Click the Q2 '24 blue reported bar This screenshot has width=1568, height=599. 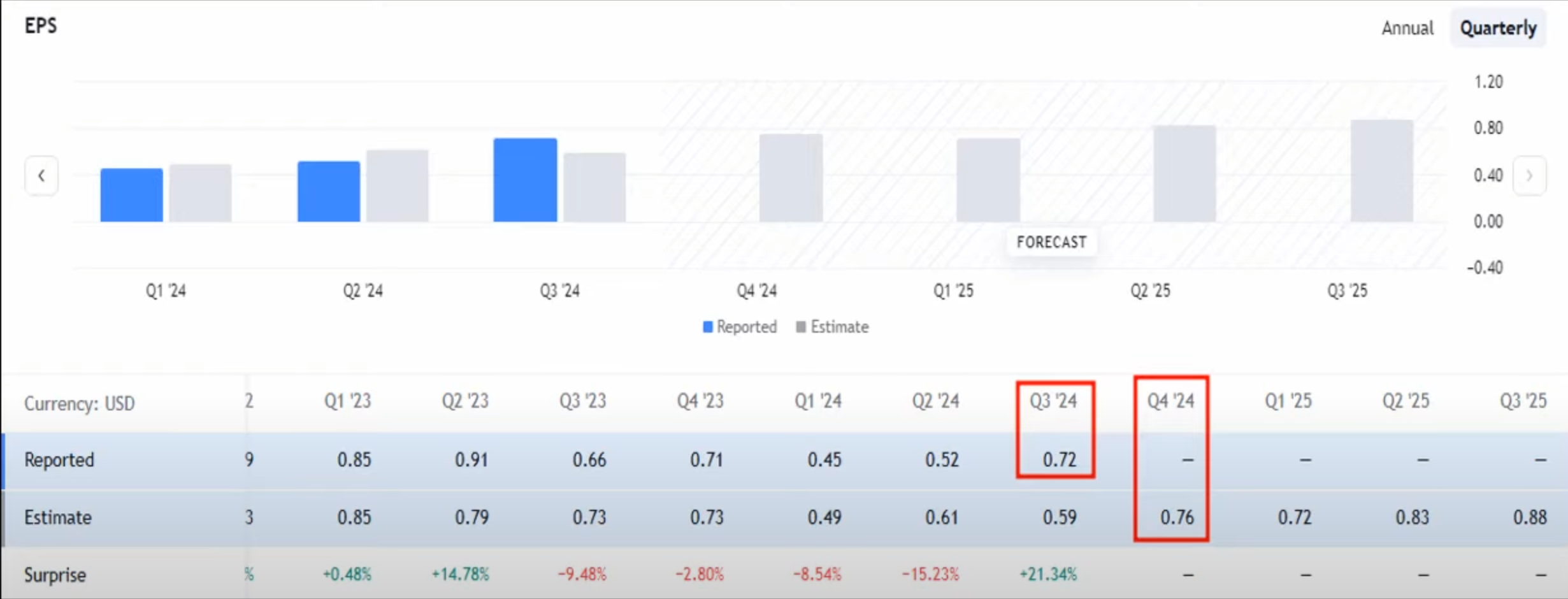(x=329, y=192)
